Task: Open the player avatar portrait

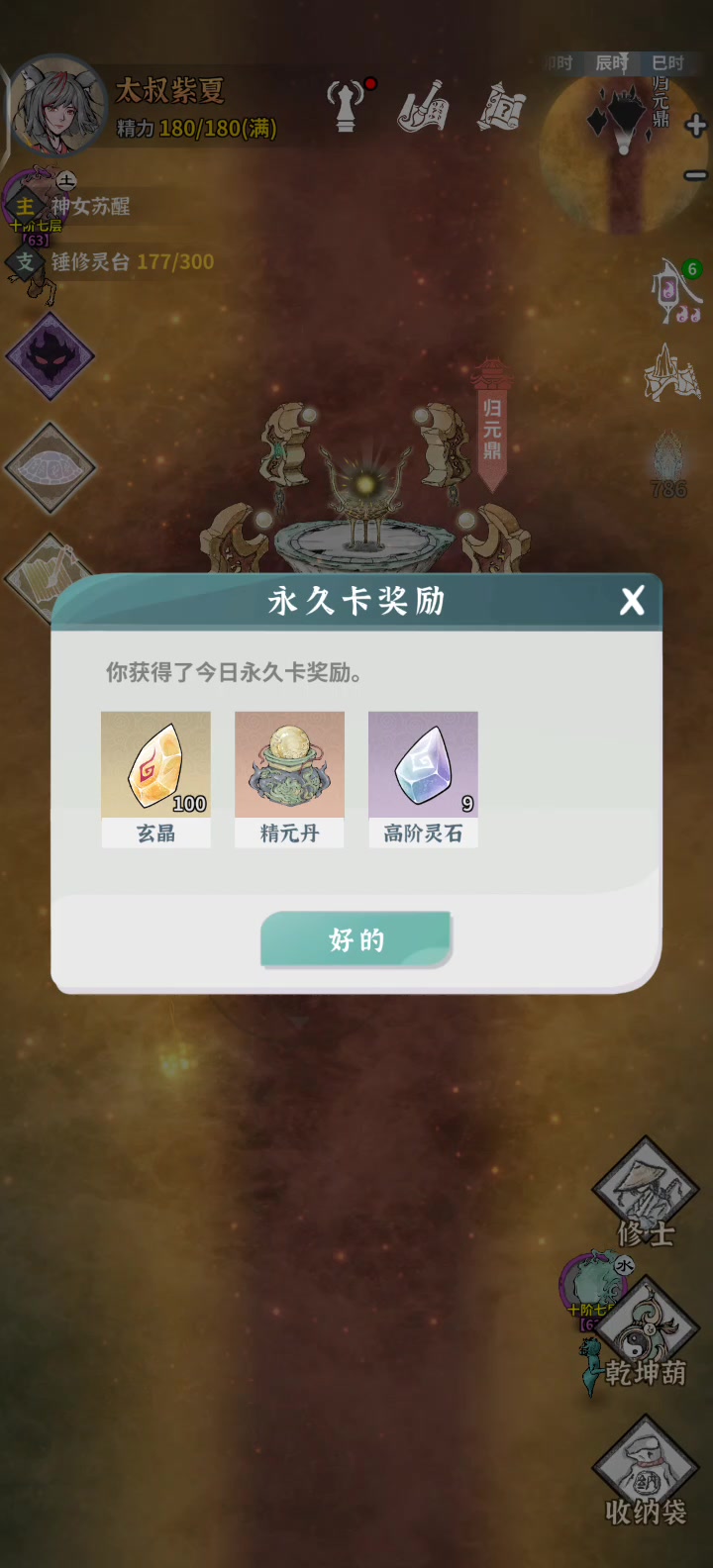Action: point(57,107)
